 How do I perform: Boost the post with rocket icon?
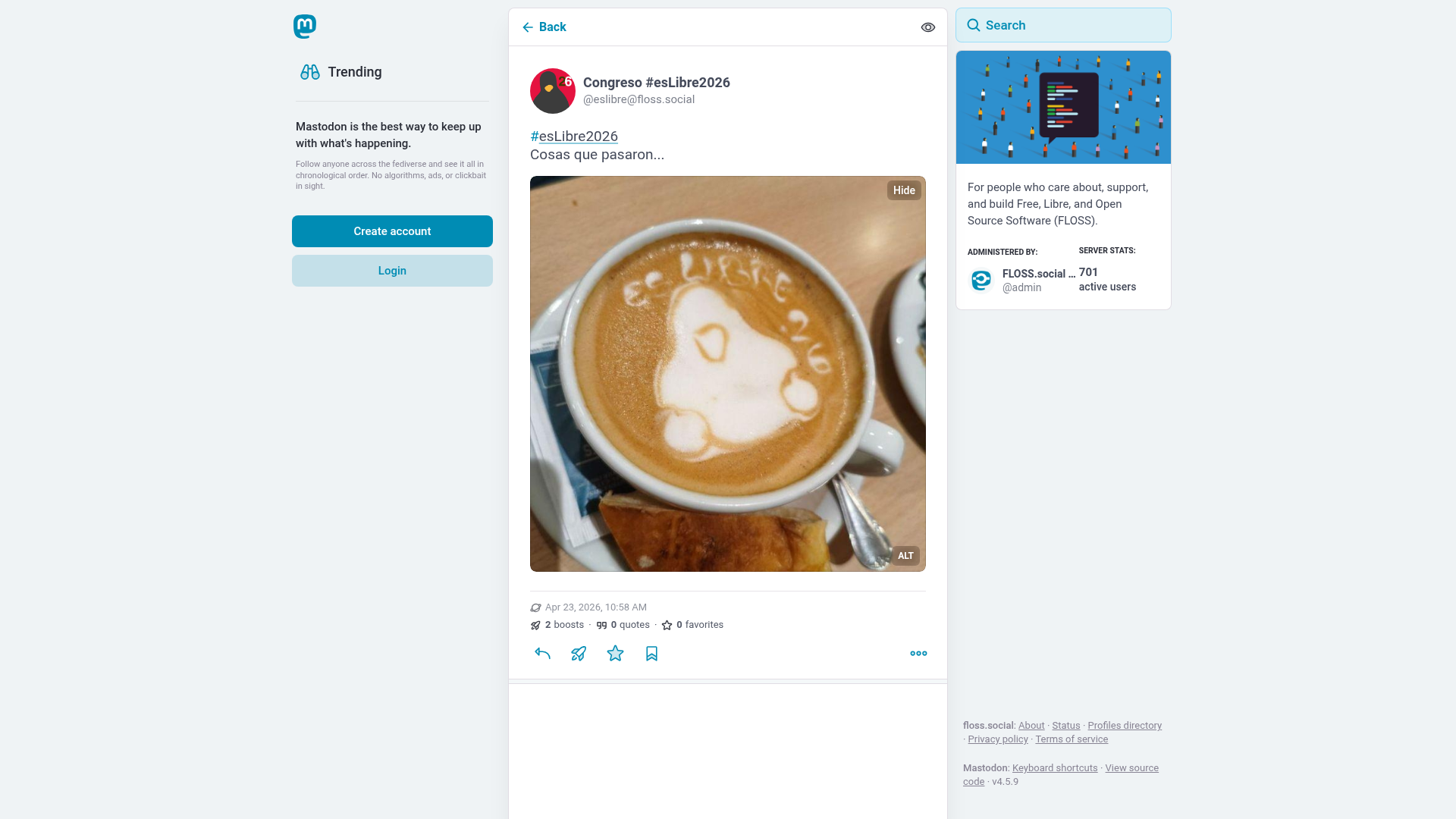point(579,654)
